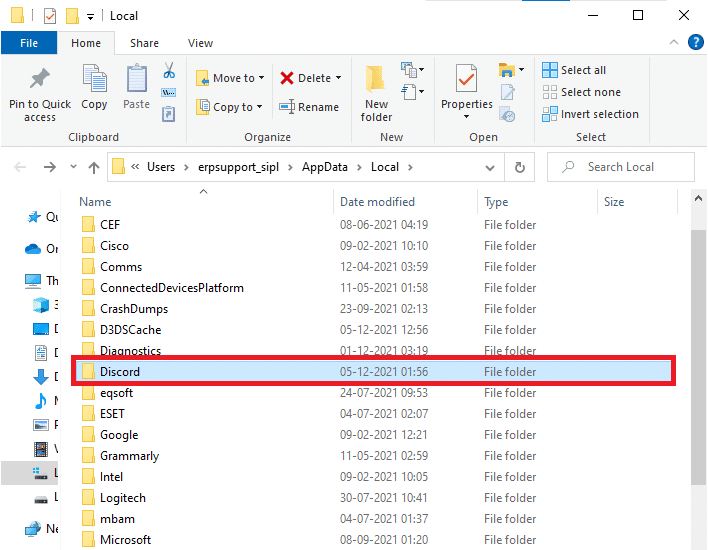
Task: Click the Forward navigation arrow
Action: (50, 168)
